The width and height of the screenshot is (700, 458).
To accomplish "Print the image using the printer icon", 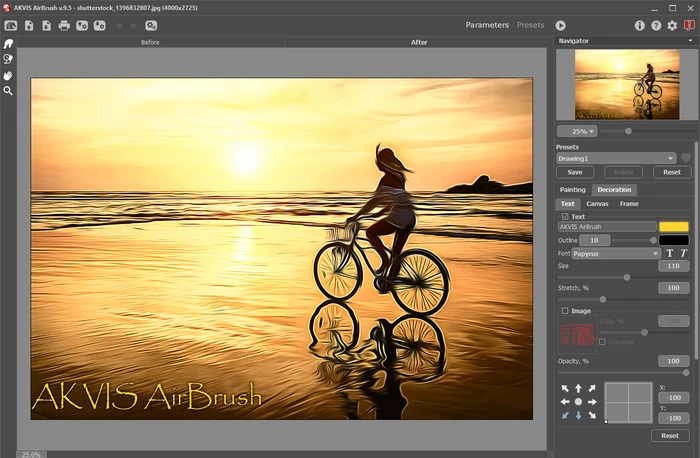I will tap(64, 25).
